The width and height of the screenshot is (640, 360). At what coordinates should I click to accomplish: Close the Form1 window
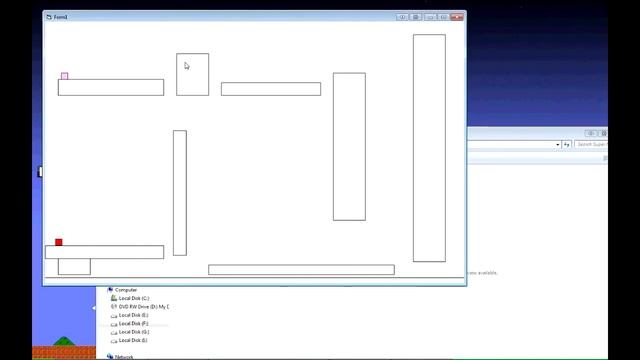coord(457,17)
